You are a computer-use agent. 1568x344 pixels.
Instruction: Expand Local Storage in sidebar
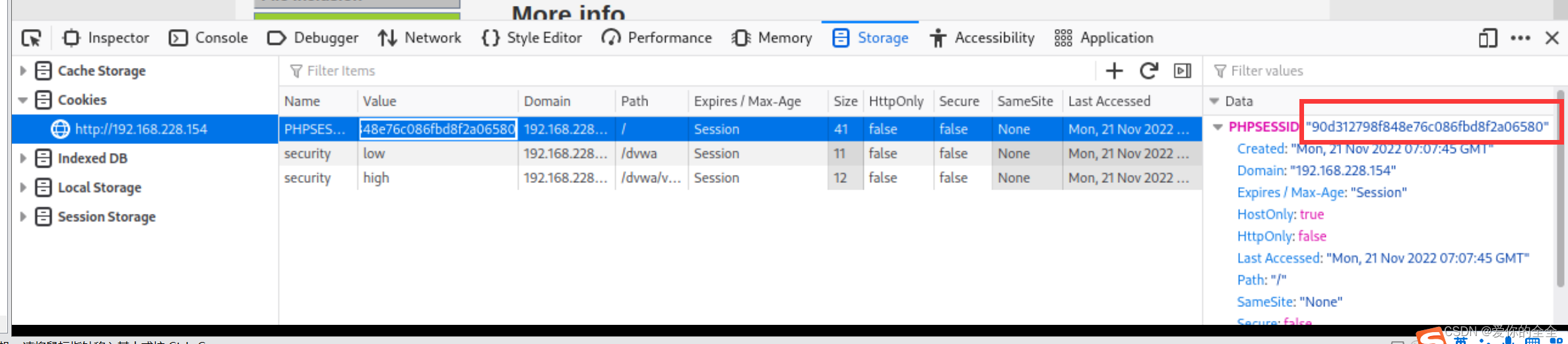[x=23, y=188]
